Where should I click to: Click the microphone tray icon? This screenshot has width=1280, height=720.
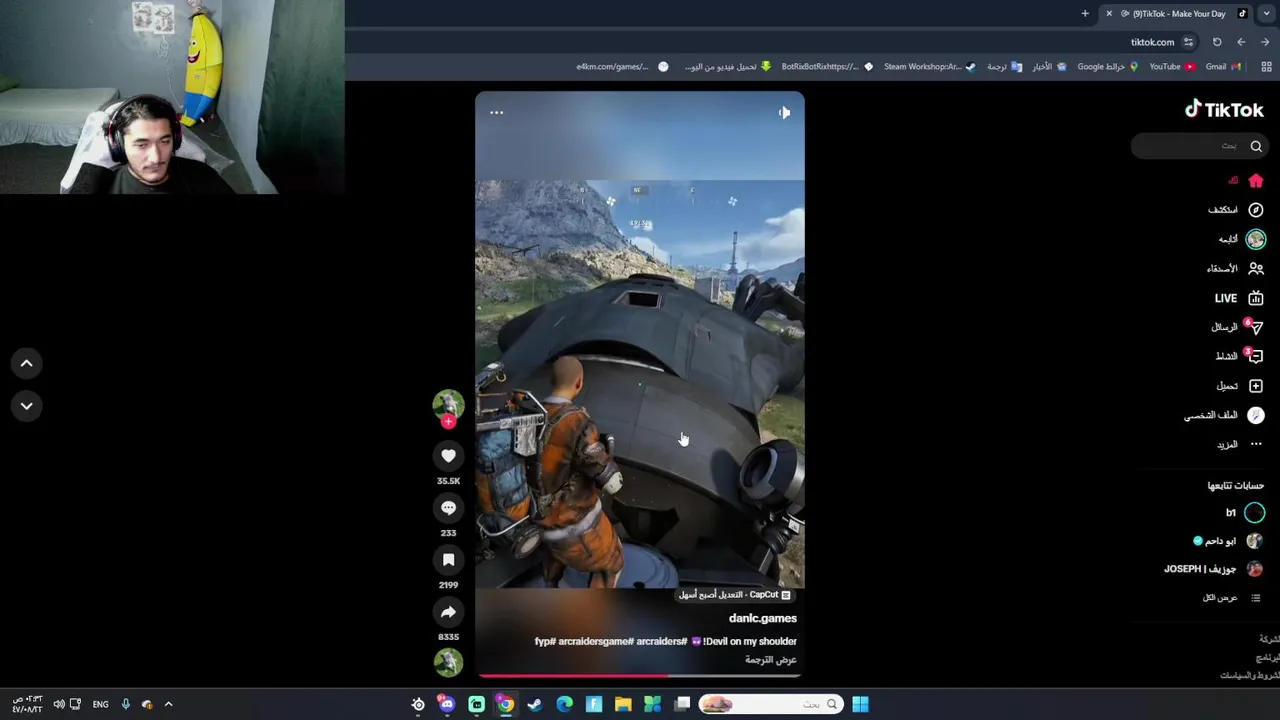point(125,704)
